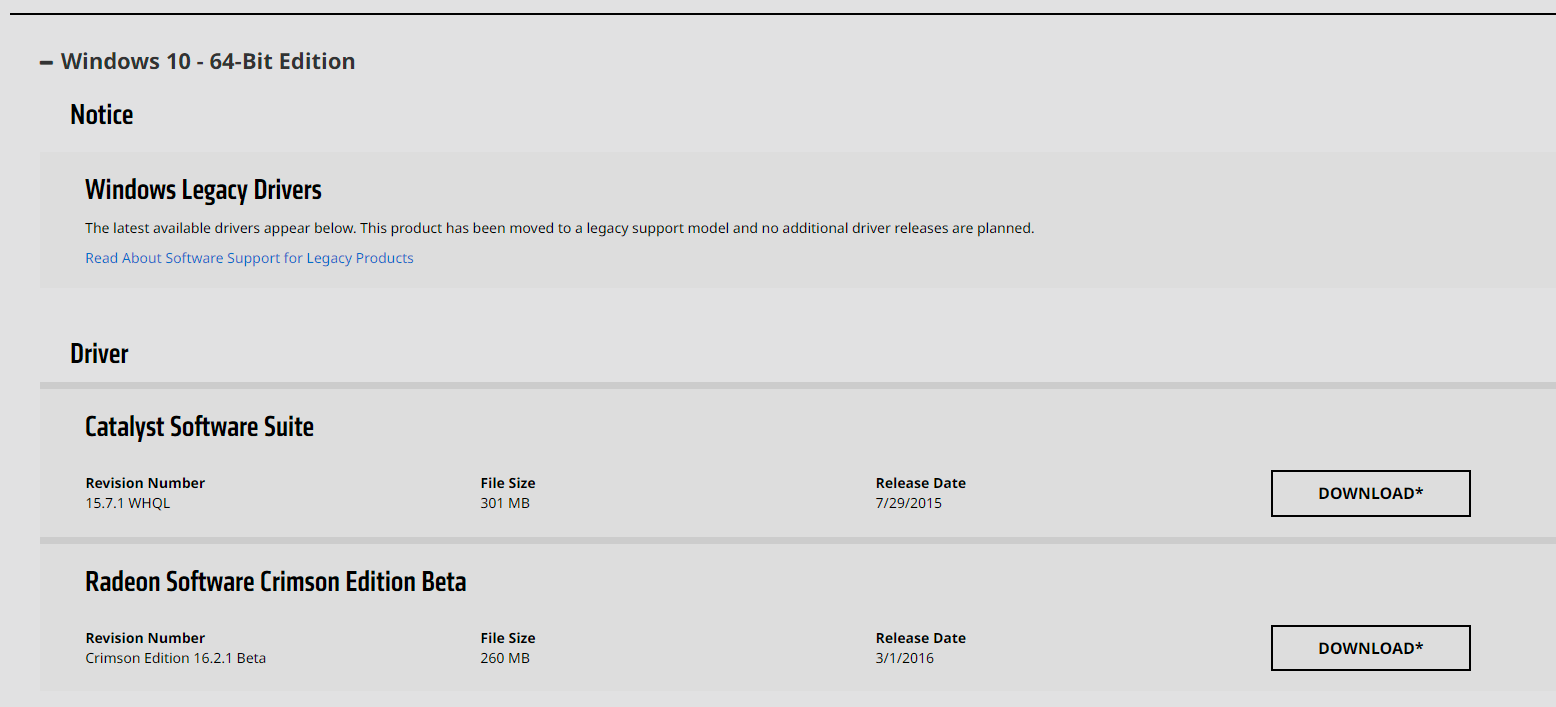Click the Catalyst Release Date label
The width and height of the screenshot is (1556, 707).
tap(920, 483)
